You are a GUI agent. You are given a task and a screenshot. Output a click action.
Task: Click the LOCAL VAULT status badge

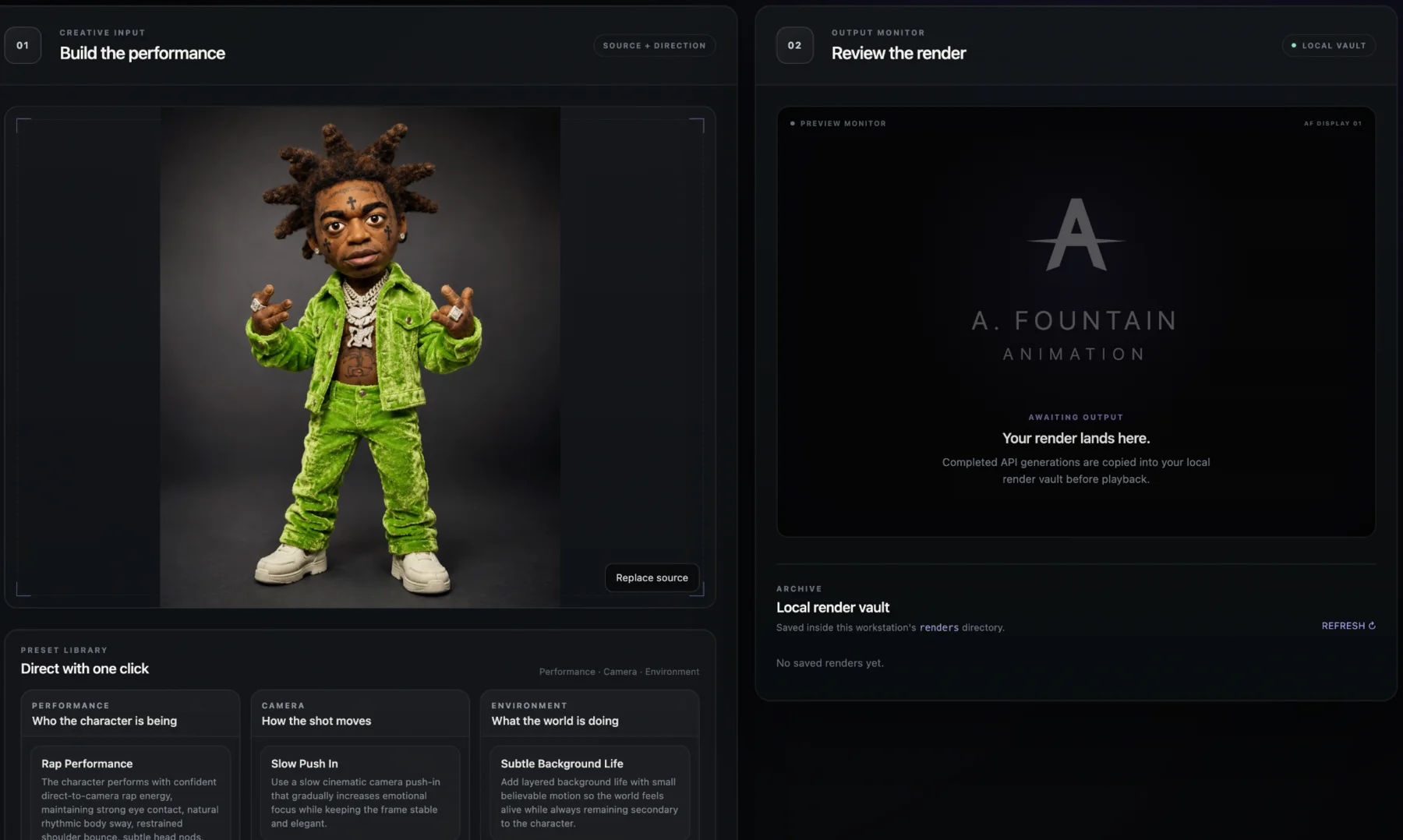[1328, 45]
